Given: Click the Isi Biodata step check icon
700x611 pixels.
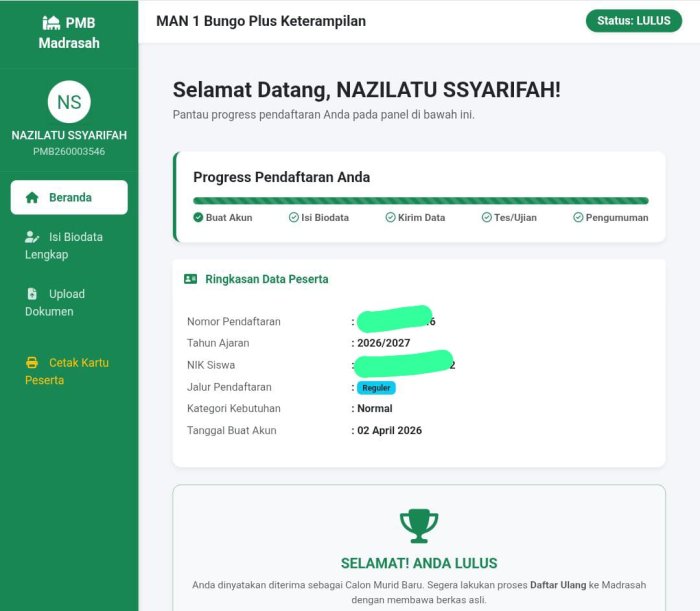Looking at the screenshot, I should pyautogui.click(x=293, y=217).
